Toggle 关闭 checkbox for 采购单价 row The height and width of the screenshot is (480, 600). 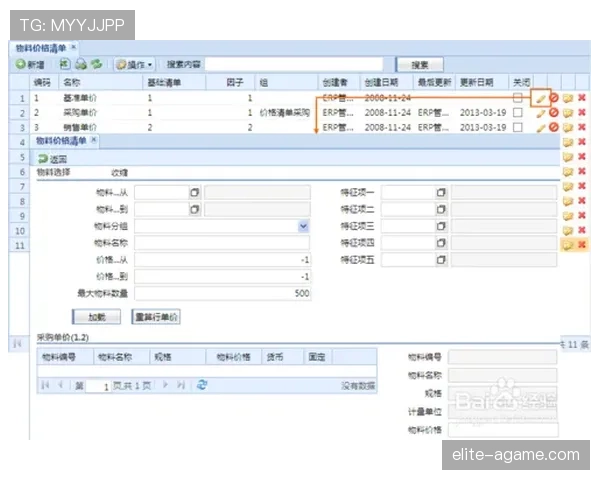point(518,113)
